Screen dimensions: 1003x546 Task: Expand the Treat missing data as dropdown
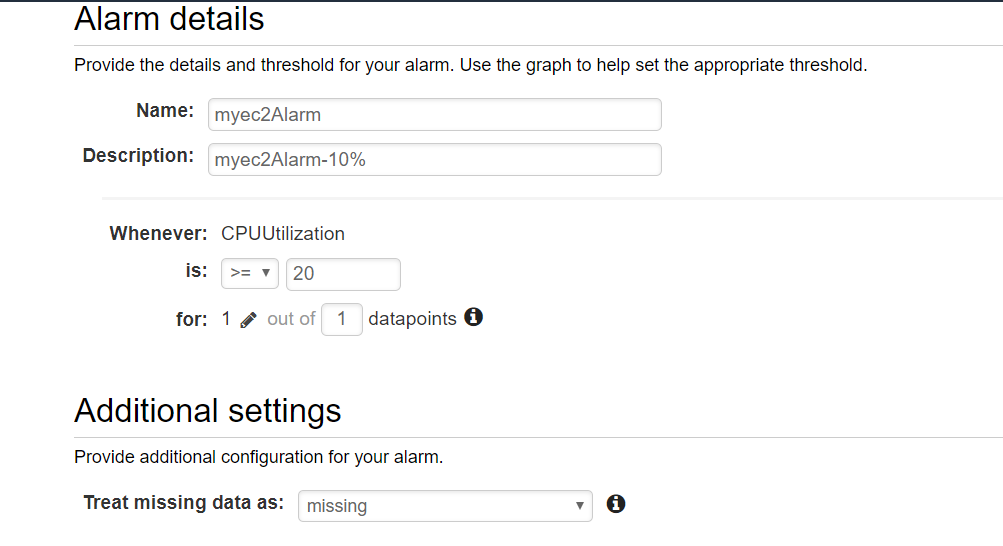coord(445,506)
